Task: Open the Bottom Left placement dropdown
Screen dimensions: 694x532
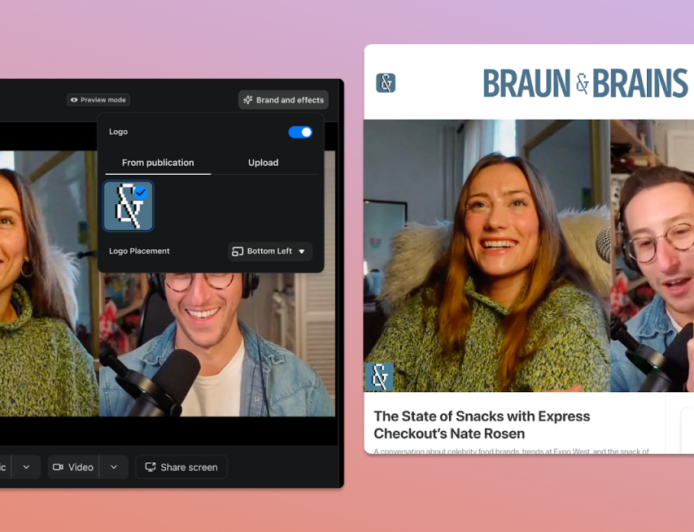Action: pos(270,251)
